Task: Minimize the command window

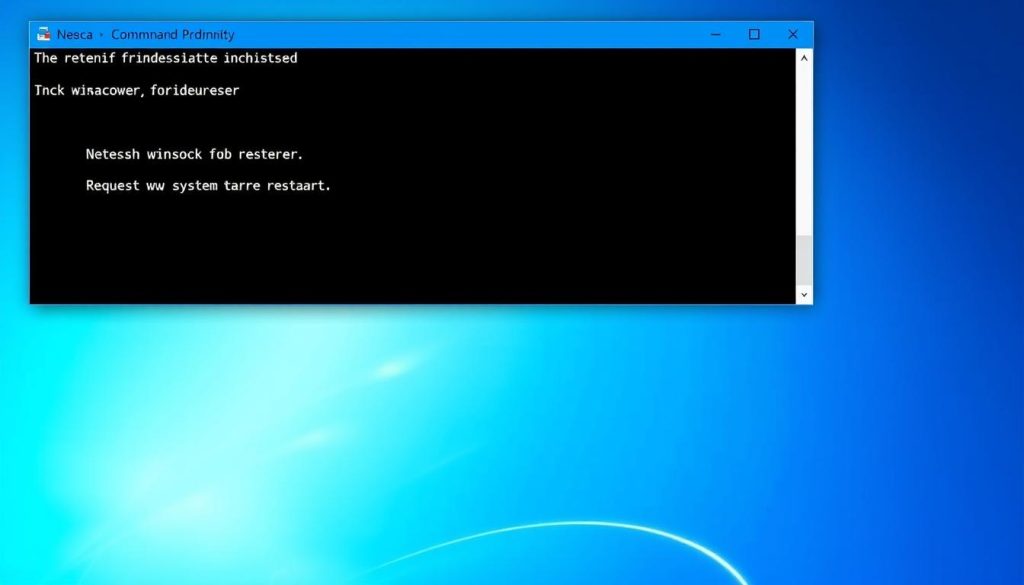Action: click(715, 33)
